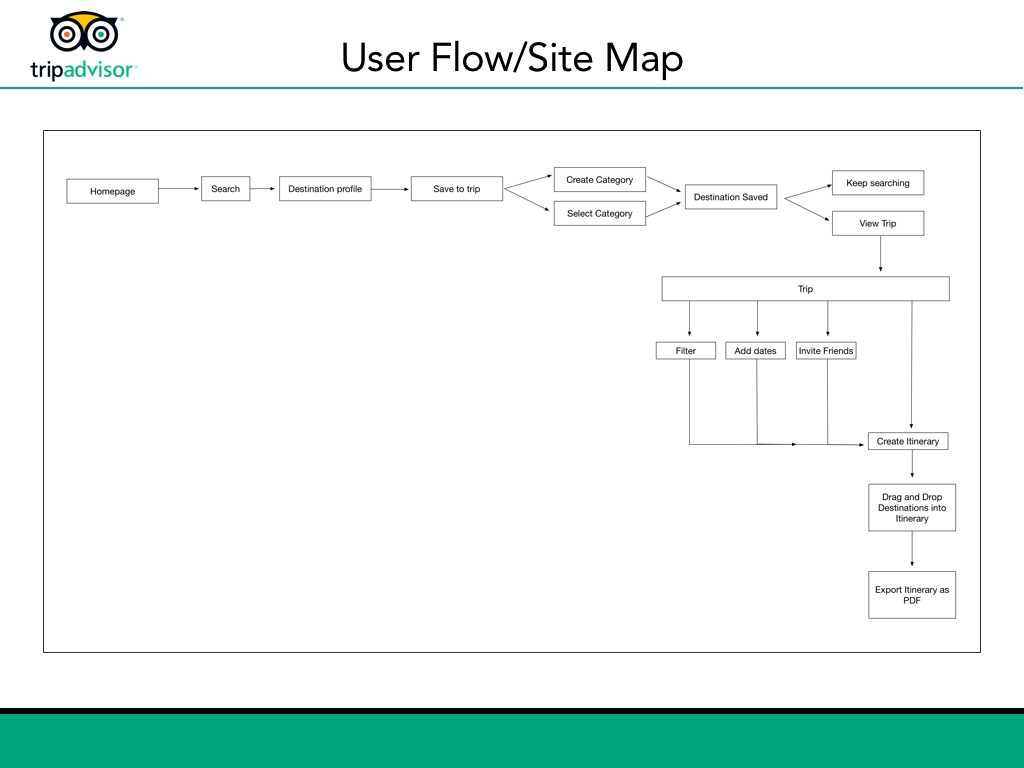The width and height of the screenshot is (1024, 768).
Task: Select the Filter box
Action: pyautogui.click(x=686, y=351)
